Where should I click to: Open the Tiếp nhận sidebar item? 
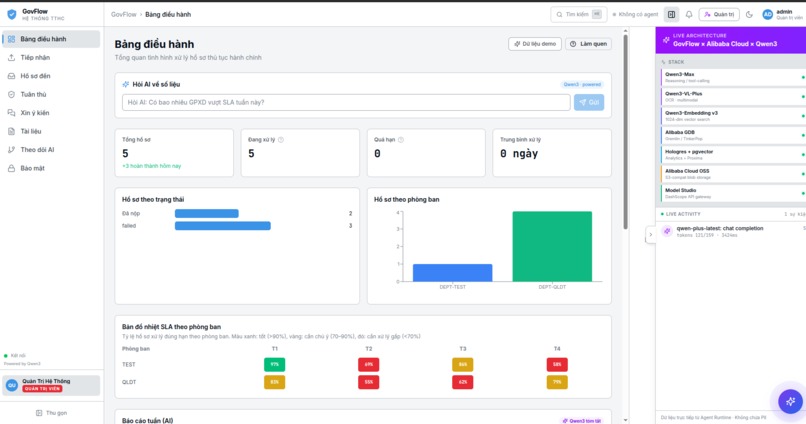51,58
